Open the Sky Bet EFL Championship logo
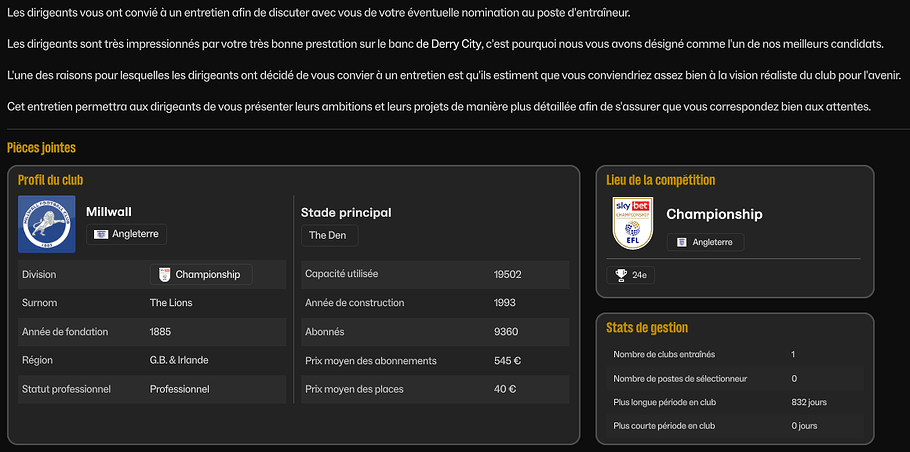This screenshot has height=452, width=910. [633, 223]
